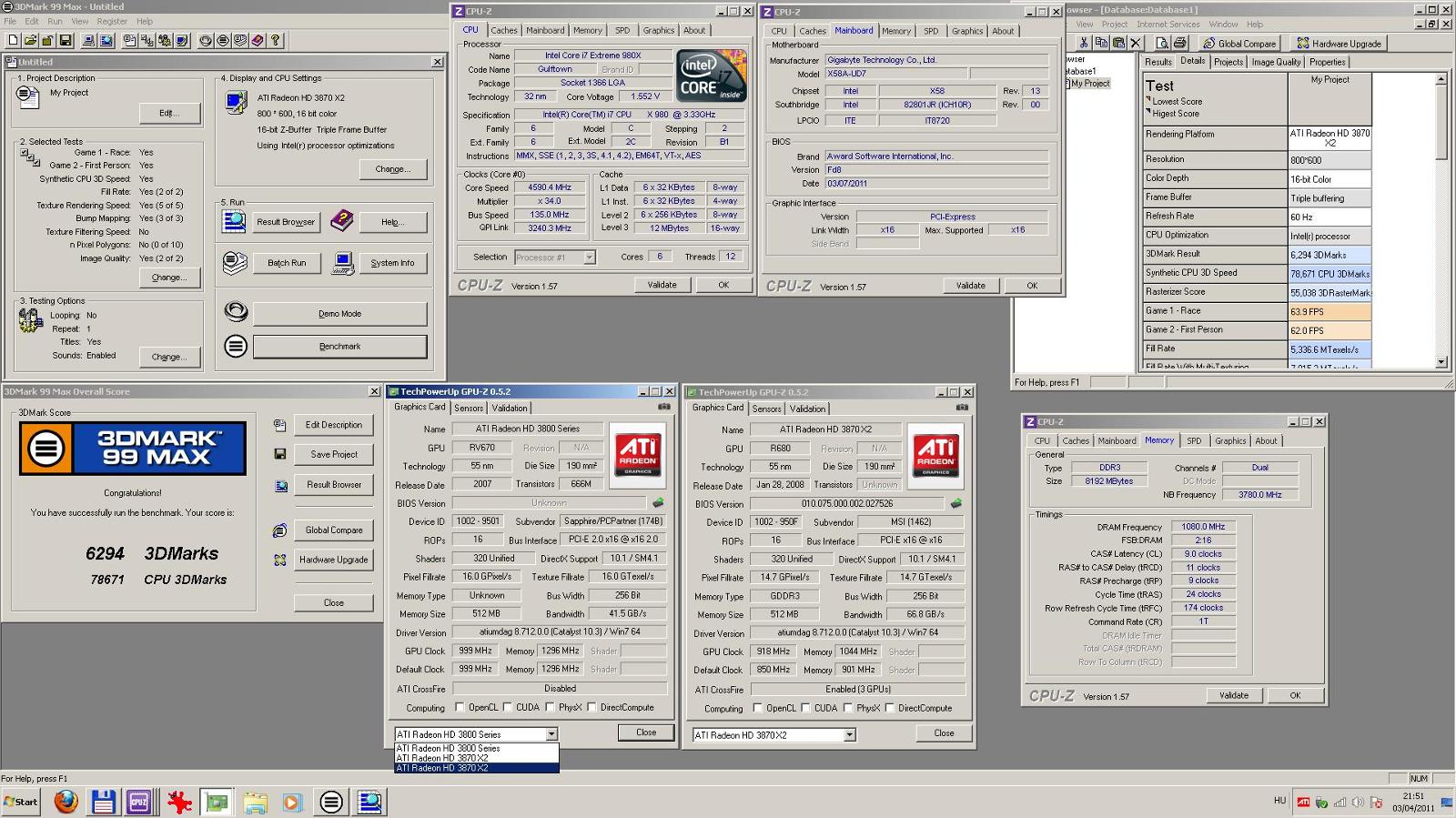Toggle DirectCompute checkbox in HD 3800 Series GPU-Z
1456x818 pixels.
click(591, 707)
